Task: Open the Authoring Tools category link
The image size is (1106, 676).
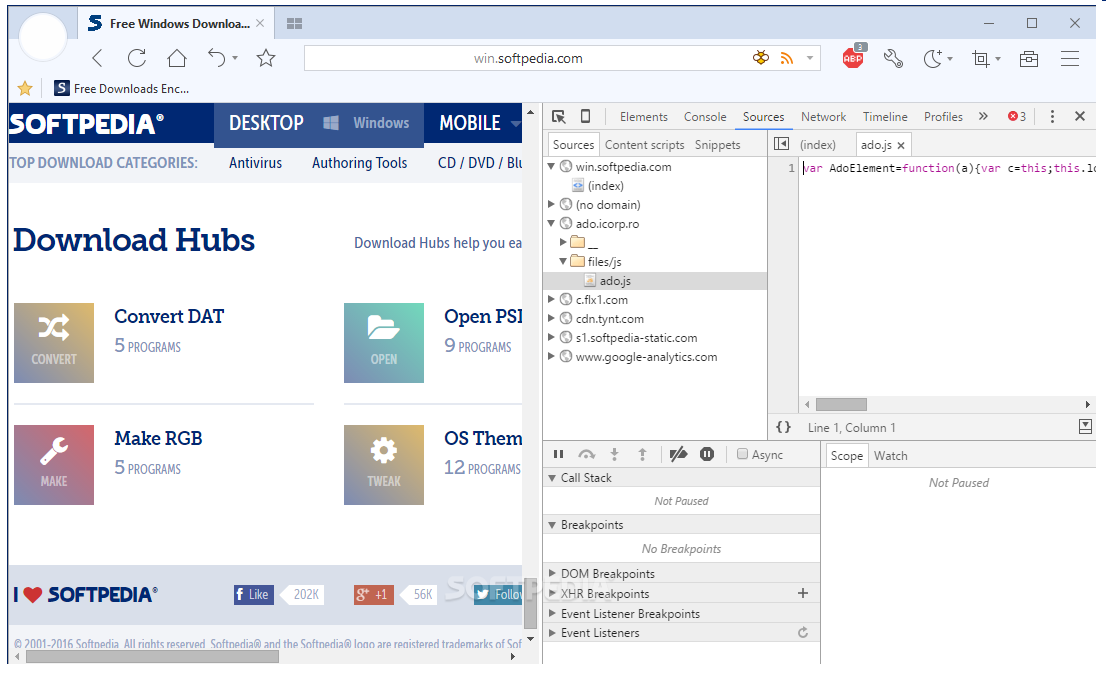Action: (x=360, y=163)
